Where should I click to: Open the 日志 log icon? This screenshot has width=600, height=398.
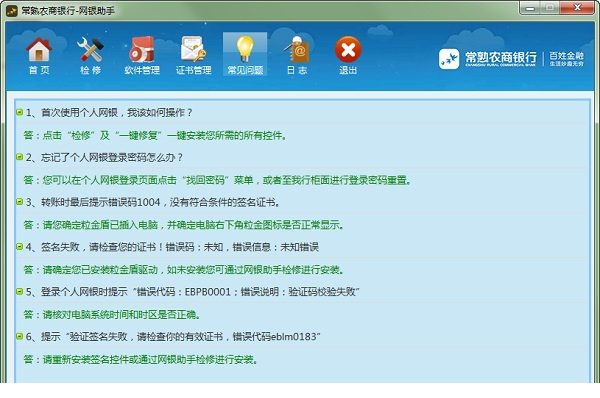click(297, 55)
